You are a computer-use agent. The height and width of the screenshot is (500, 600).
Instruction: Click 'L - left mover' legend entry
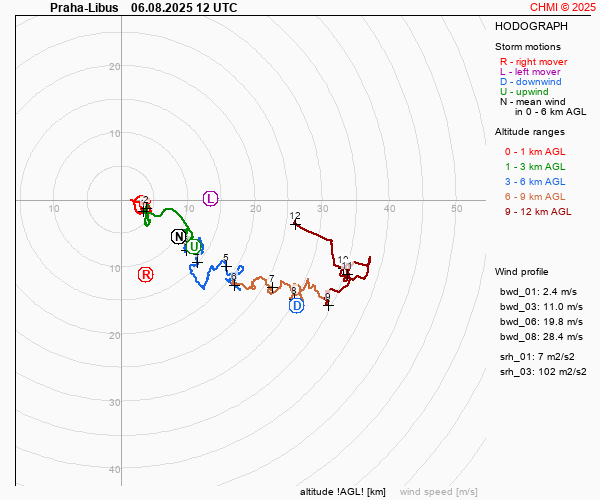click(x=530, y=72)
